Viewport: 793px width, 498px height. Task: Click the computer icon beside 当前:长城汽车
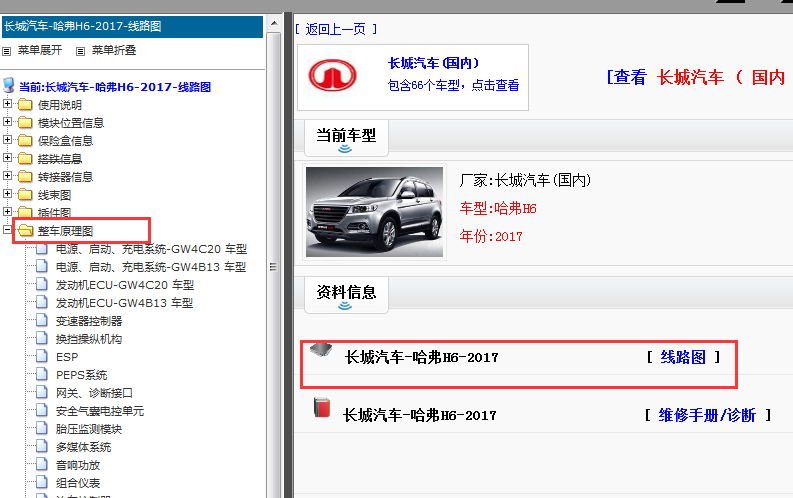tap(9, 85)
